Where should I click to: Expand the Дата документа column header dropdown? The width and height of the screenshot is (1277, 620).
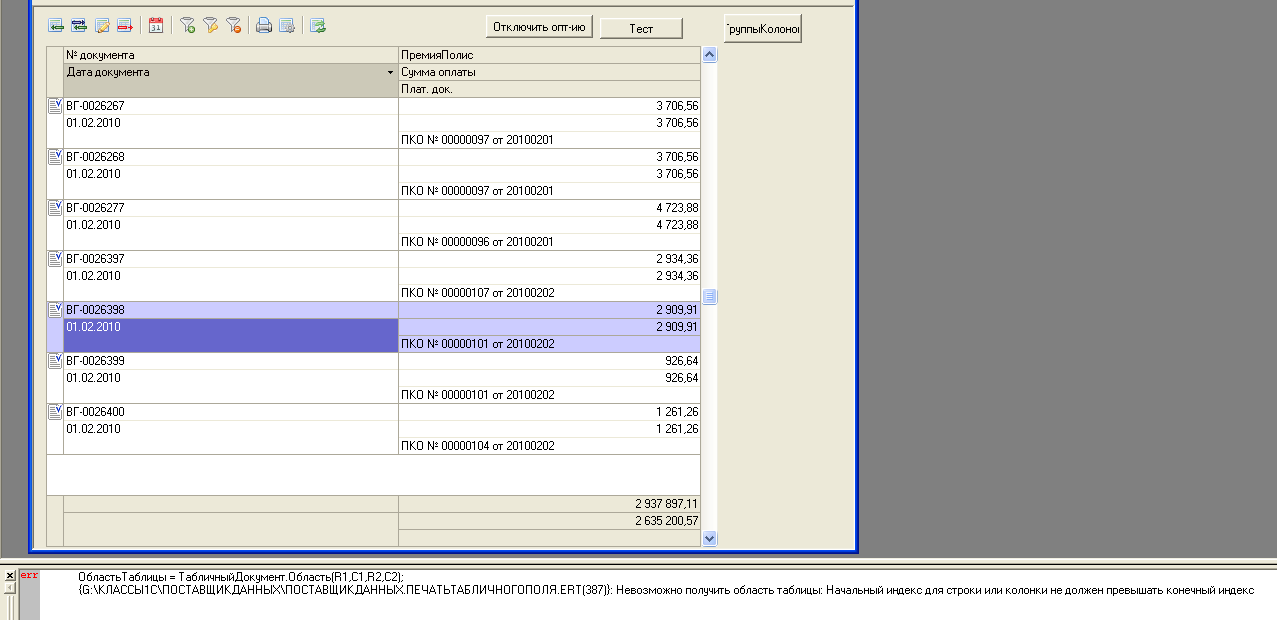[390, 73]
